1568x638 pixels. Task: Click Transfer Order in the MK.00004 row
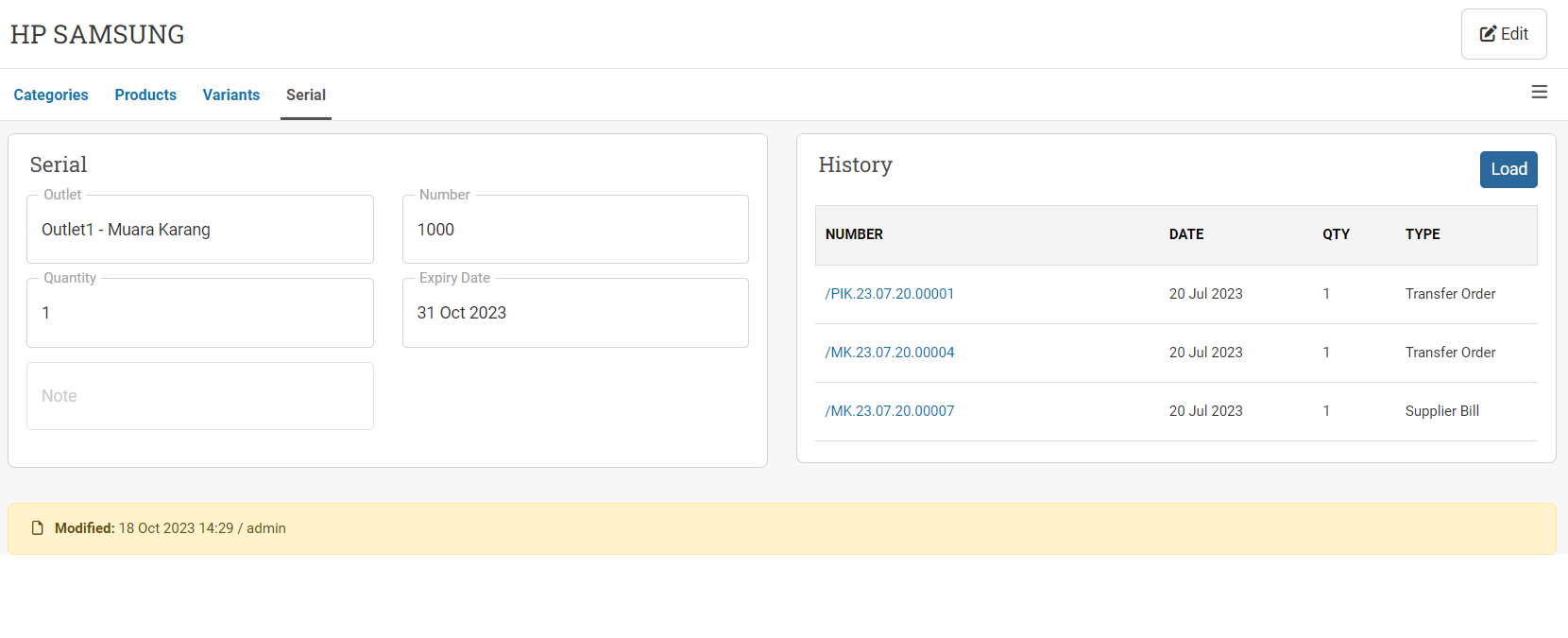(x=1450, y=353)
